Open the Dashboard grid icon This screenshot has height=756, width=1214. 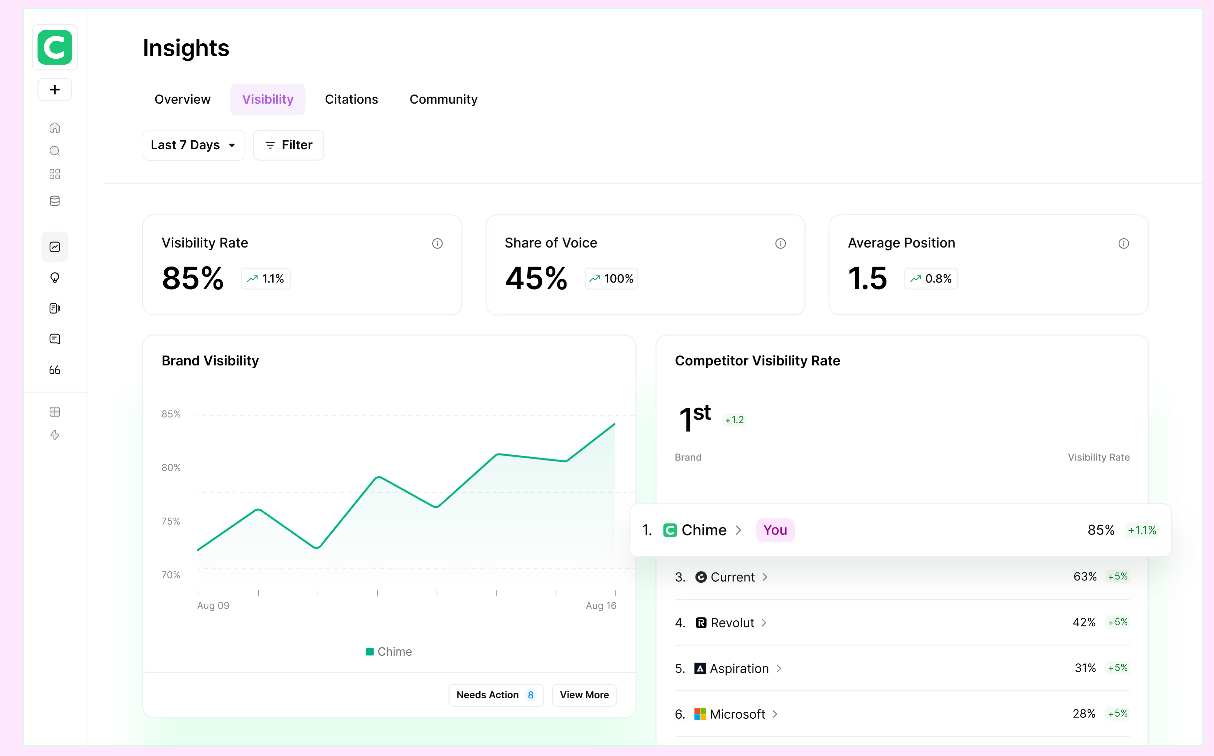point(55,173)
